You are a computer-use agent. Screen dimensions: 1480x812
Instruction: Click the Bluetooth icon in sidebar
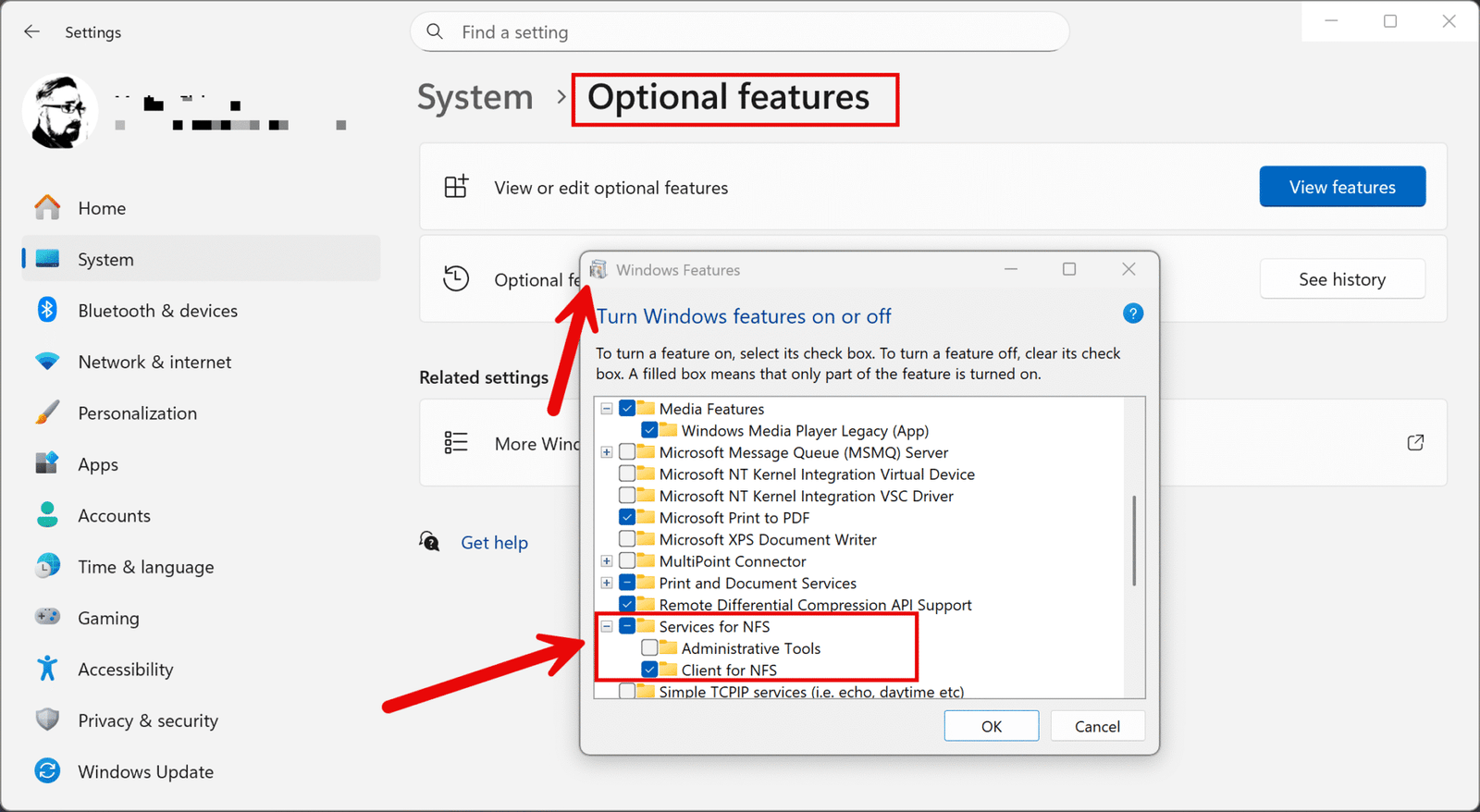click(x=47, y=310)
